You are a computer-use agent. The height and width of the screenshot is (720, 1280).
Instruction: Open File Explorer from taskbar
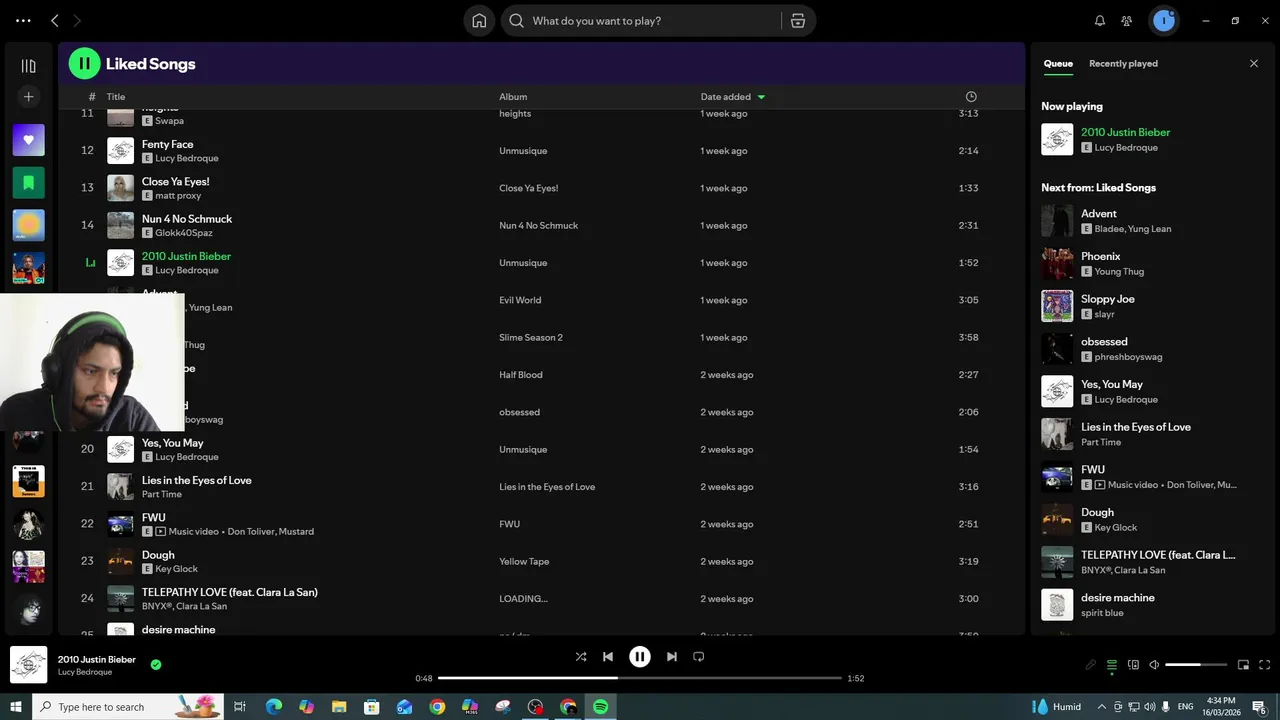click(x=339, y=707)
